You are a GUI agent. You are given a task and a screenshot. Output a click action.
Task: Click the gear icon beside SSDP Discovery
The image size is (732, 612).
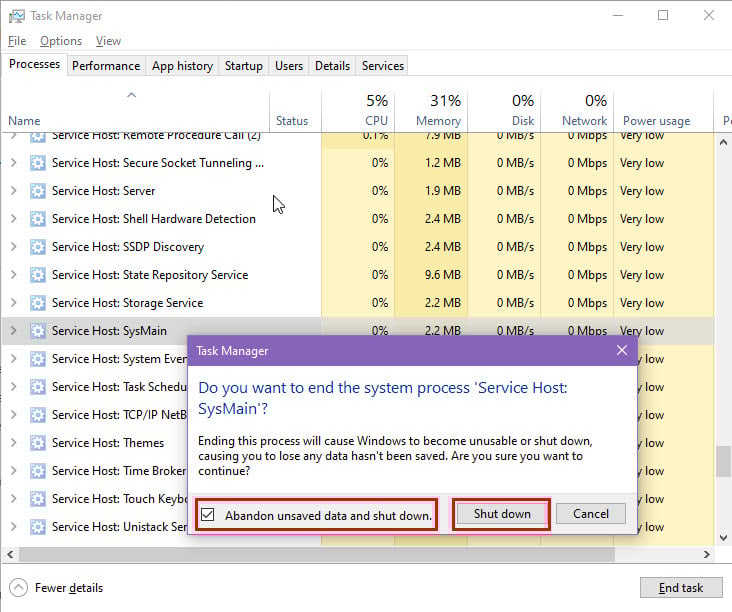click(38, 247)
